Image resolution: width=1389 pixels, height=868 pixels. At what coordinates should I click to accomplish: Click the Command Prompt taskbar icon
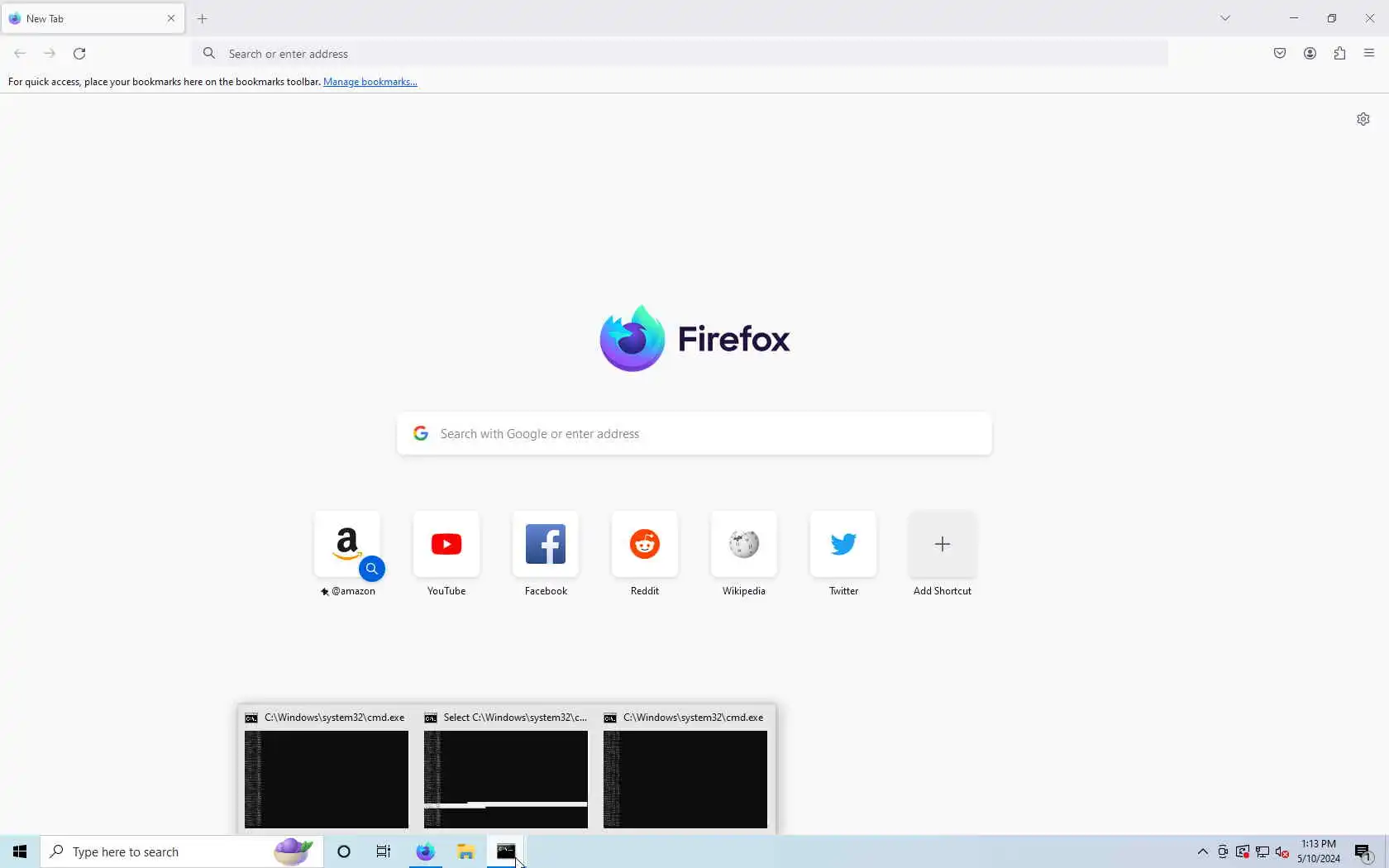pyautogui.click(x=506, y=851)
